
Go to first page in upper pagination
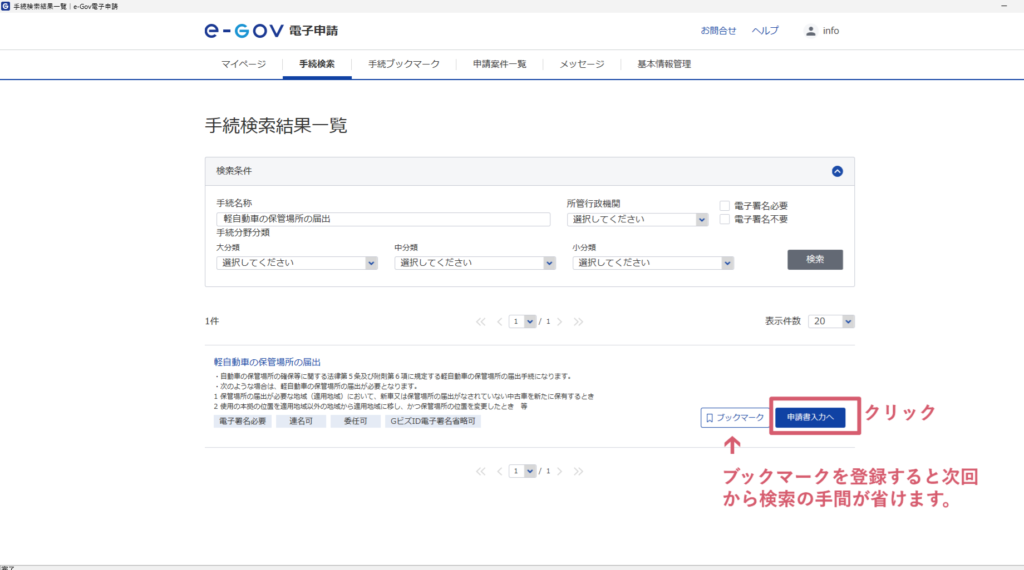(481, 322)
